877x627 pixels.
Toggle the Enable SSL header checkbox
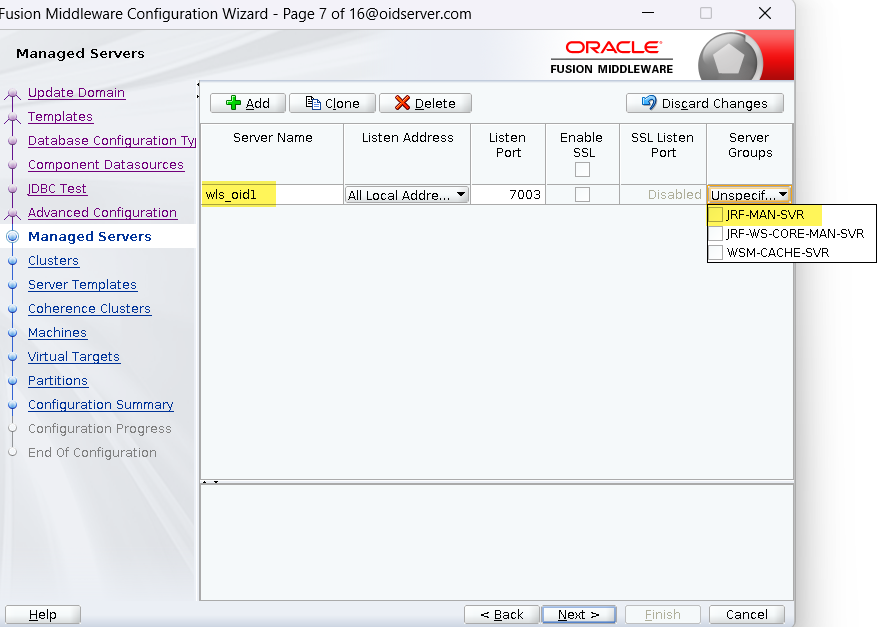click(x=582, y=170)
